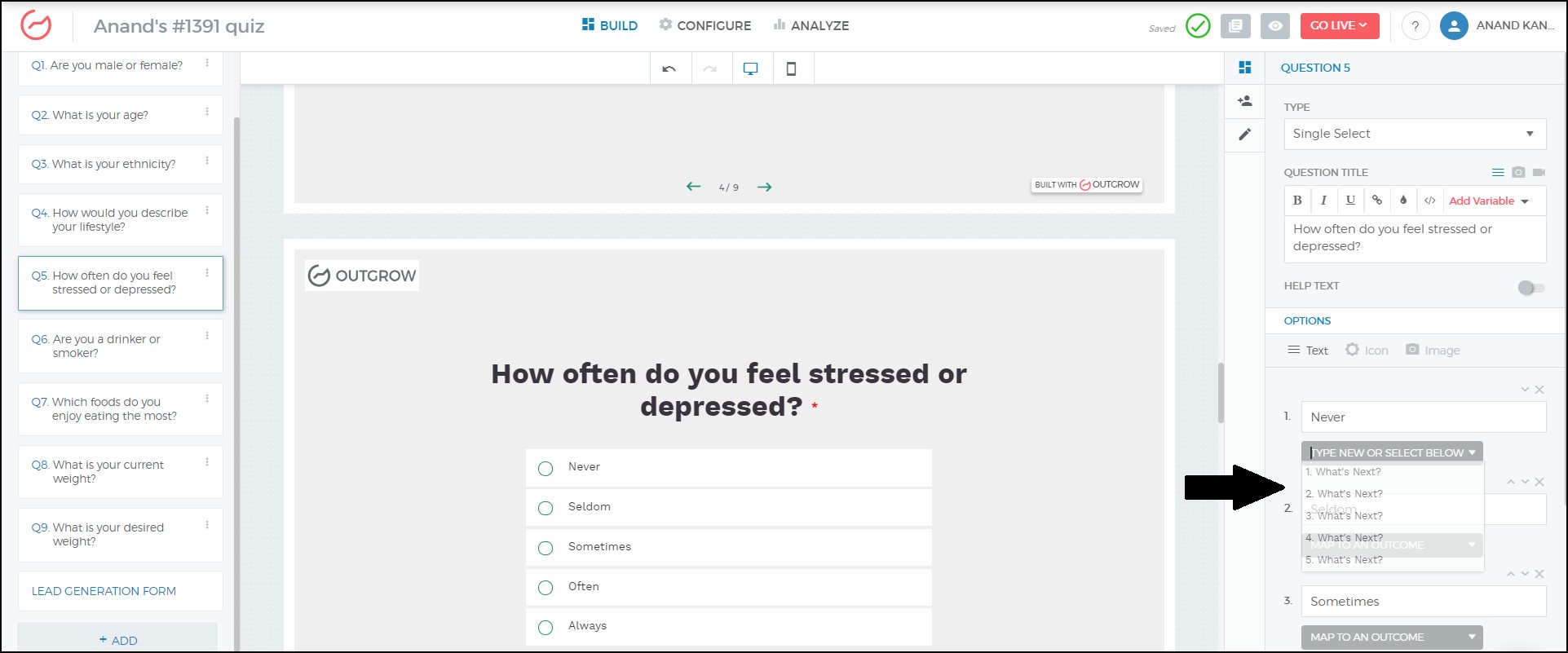Click Add to create new question

118,640
